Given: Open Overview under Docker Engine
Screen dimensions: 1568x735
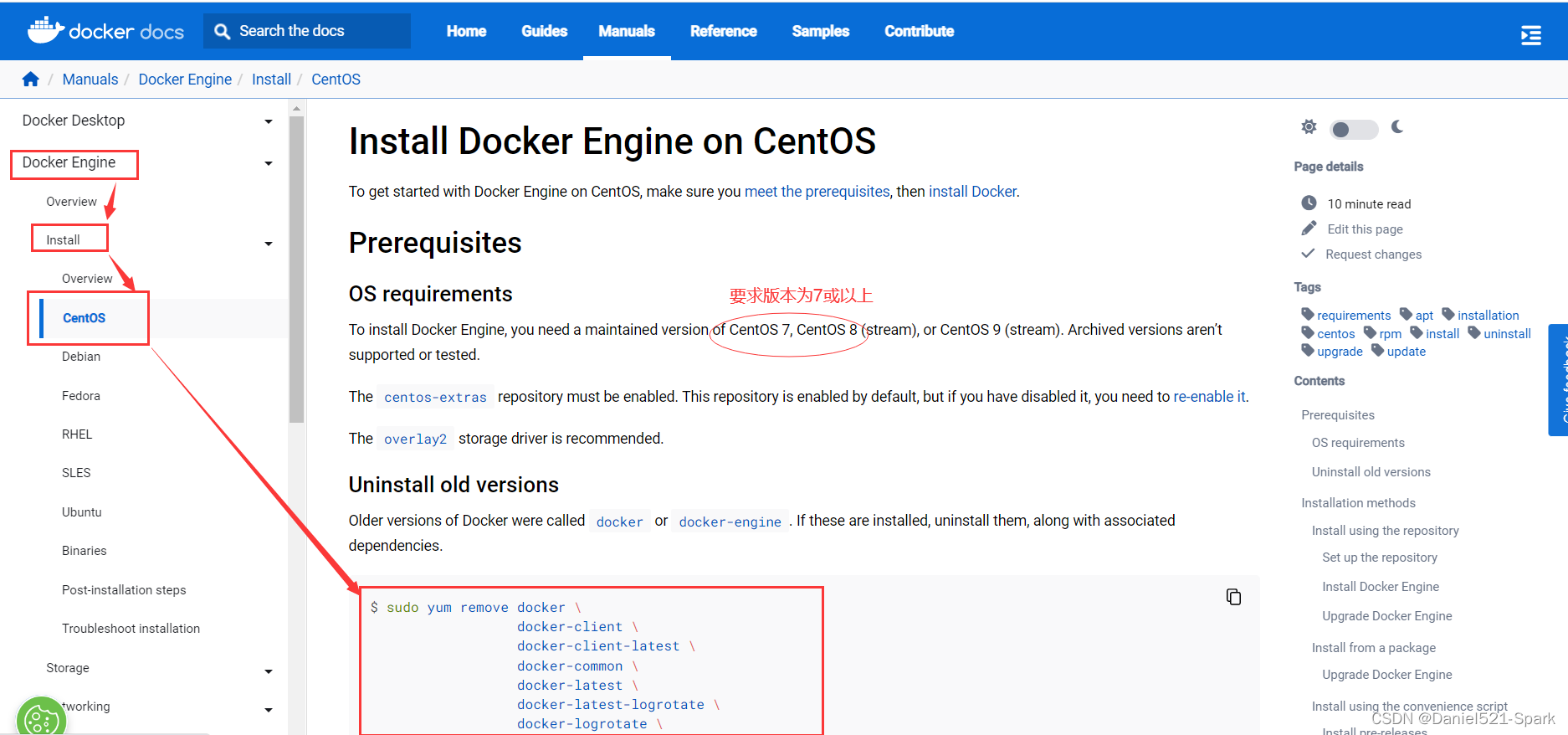Looking at the screenshot, I should pyautogui.click(x=71, y=202).
